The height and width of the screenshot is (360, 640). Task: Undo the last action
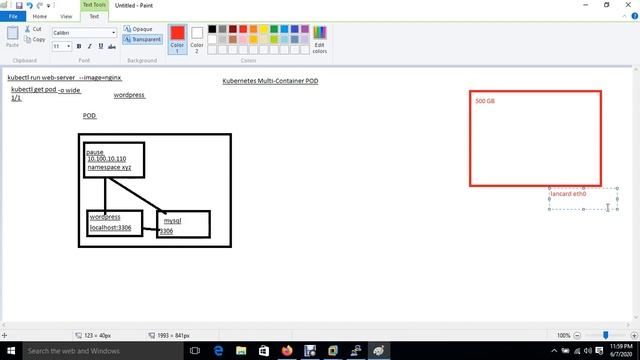click(29, 5)
